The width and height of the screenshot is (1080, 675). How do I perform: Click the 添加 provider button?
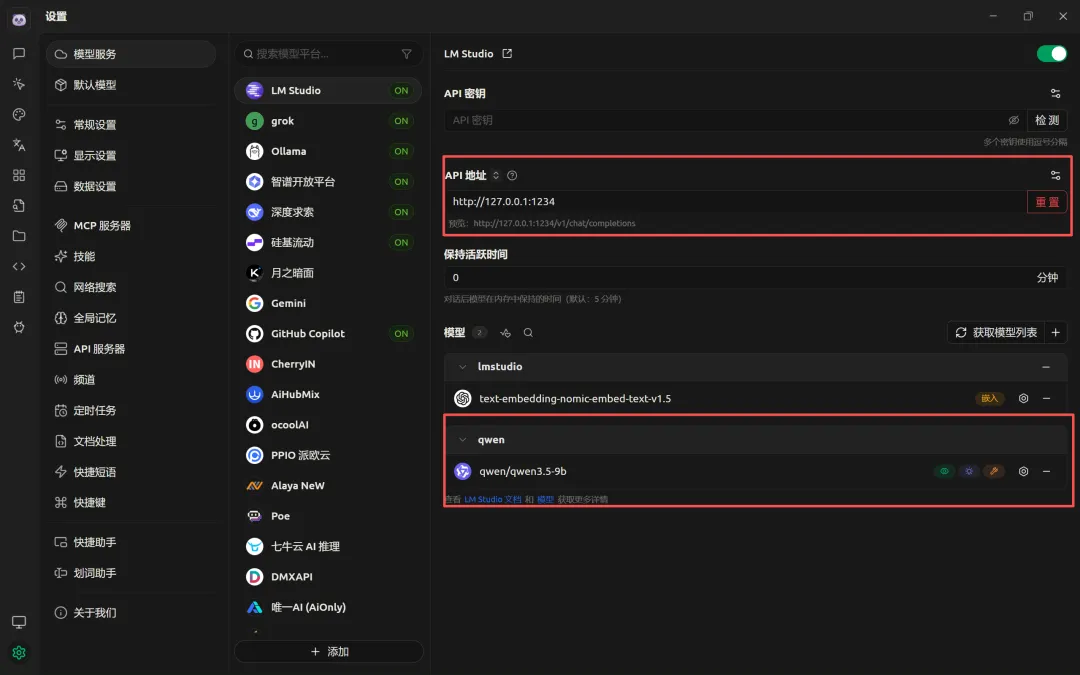pyautogui.click(x=329, y=652)
